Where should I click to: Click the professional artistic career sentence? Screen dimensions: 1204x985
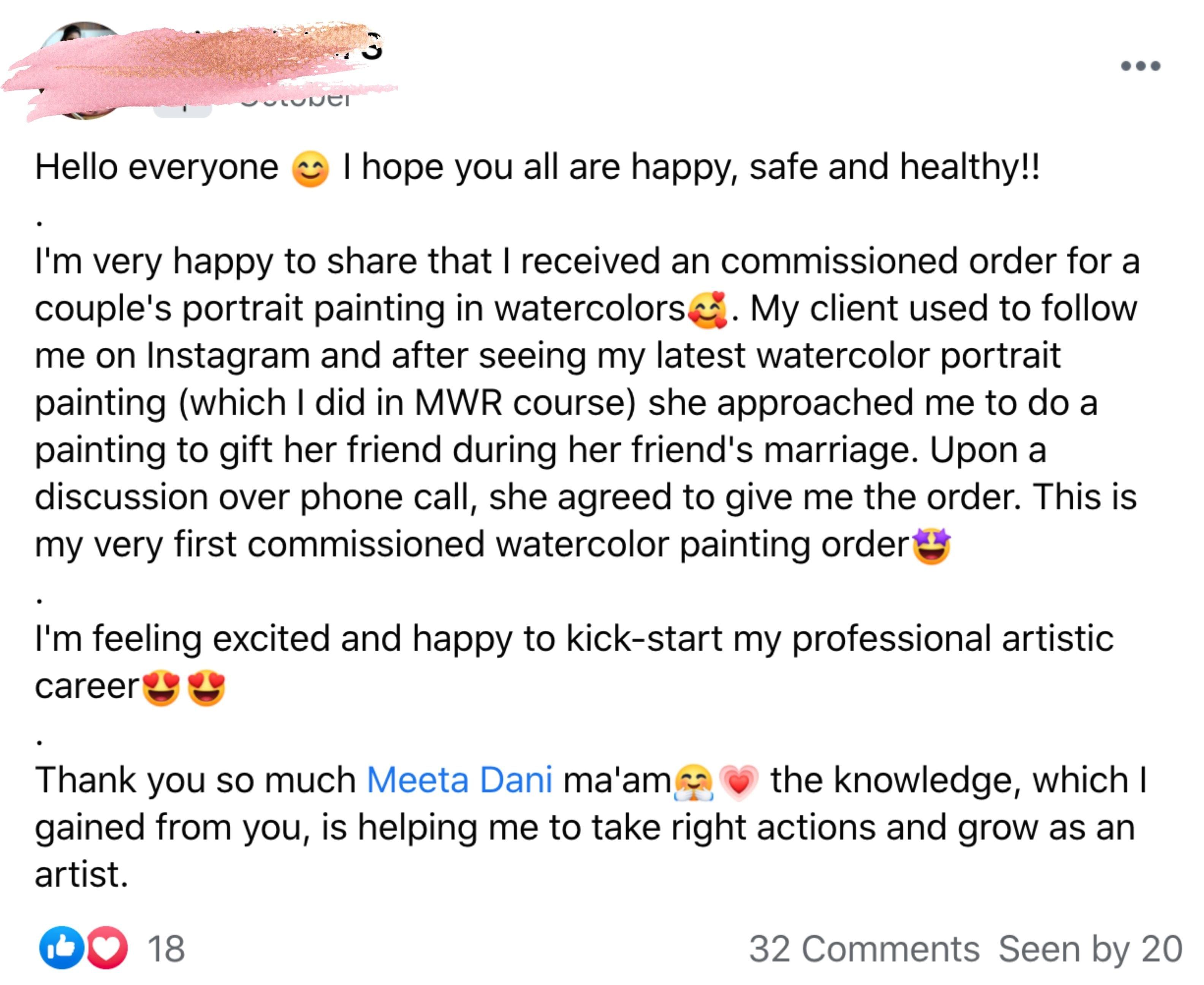[x=573, y=640]
